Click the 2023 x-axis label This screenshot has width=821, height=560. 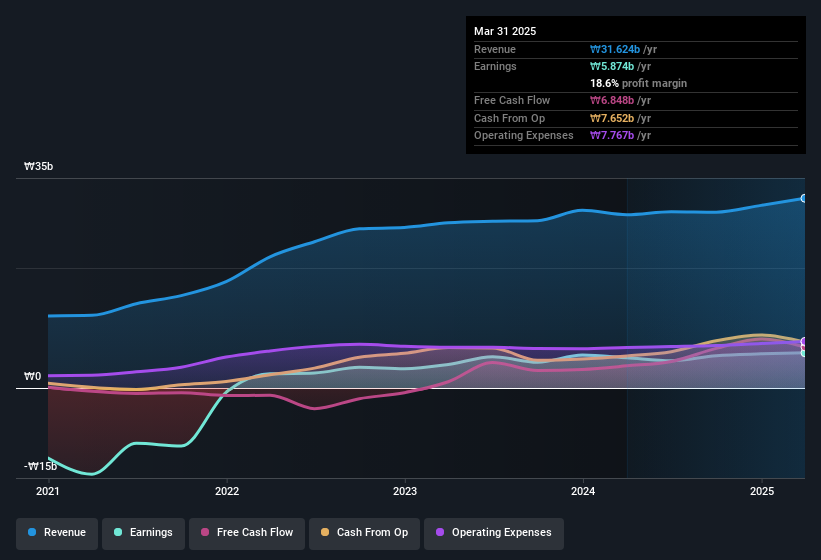pyautogui.click(x=405, y=491)
